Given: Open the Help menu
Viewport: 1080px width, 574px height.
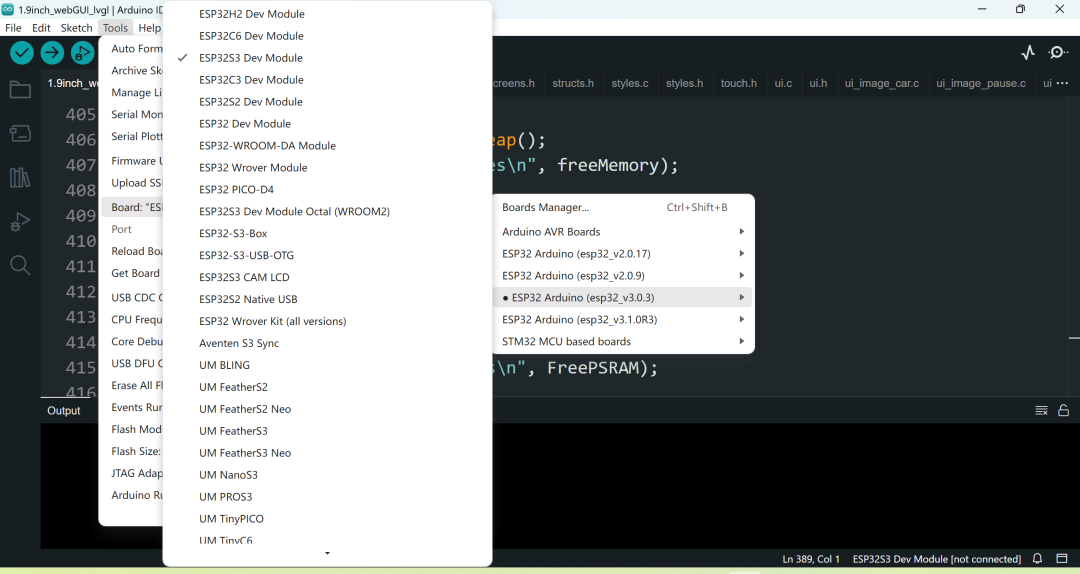Looking at the screenshot, I should point(149,28).
